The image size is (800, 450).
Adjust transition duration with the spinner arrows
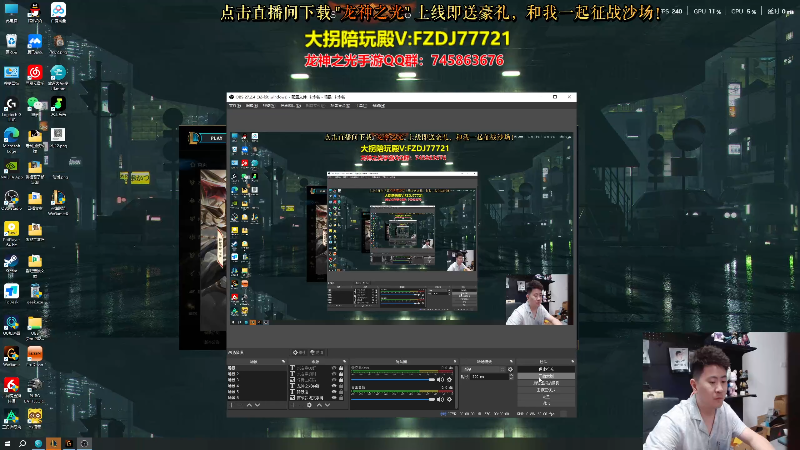[x=511, y=377]
